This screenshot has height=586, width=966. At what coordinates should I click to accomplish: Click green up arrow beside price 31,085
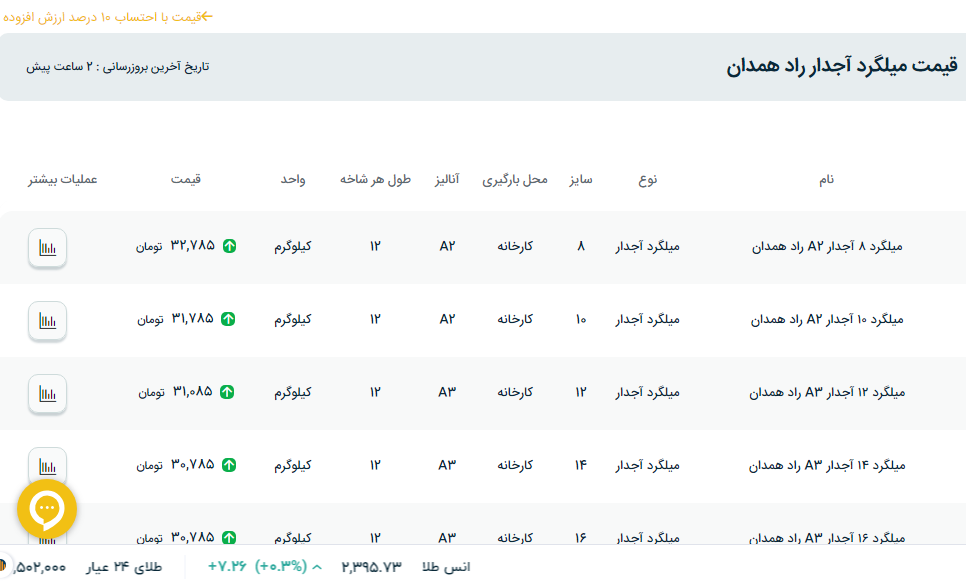(227, 392)
